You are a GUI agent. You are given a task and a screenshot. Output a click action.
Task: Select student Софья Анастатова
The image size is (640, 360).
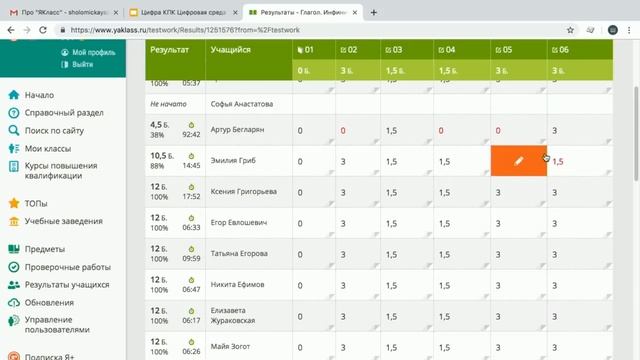pyautogui.click(x=242, y=104)
